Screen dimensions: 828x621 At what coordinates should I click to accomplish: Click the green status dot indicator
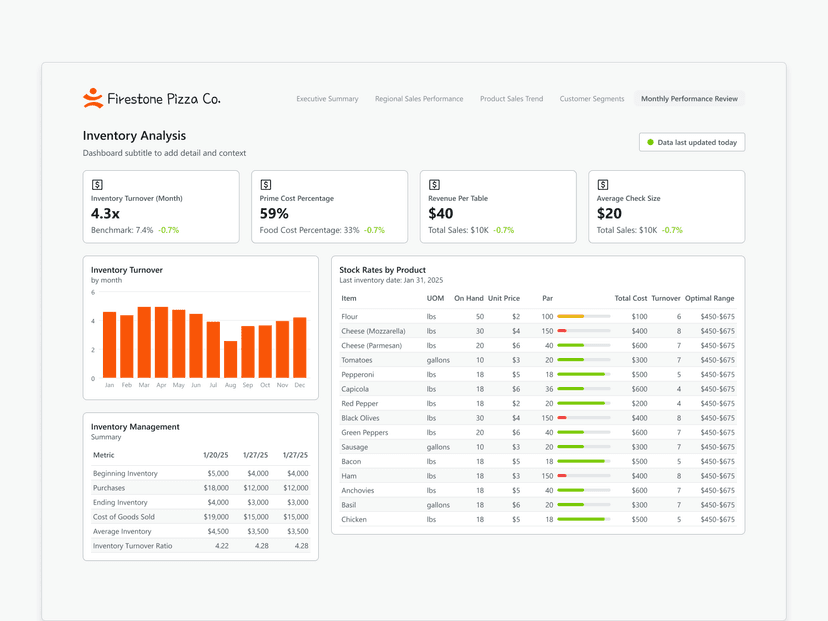coord(650,142)
